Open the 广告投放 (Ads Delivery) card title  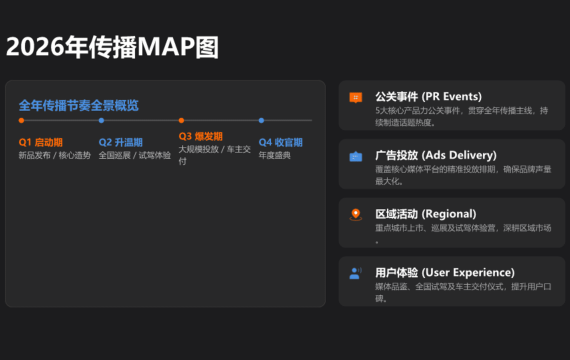tap(436, 155)
